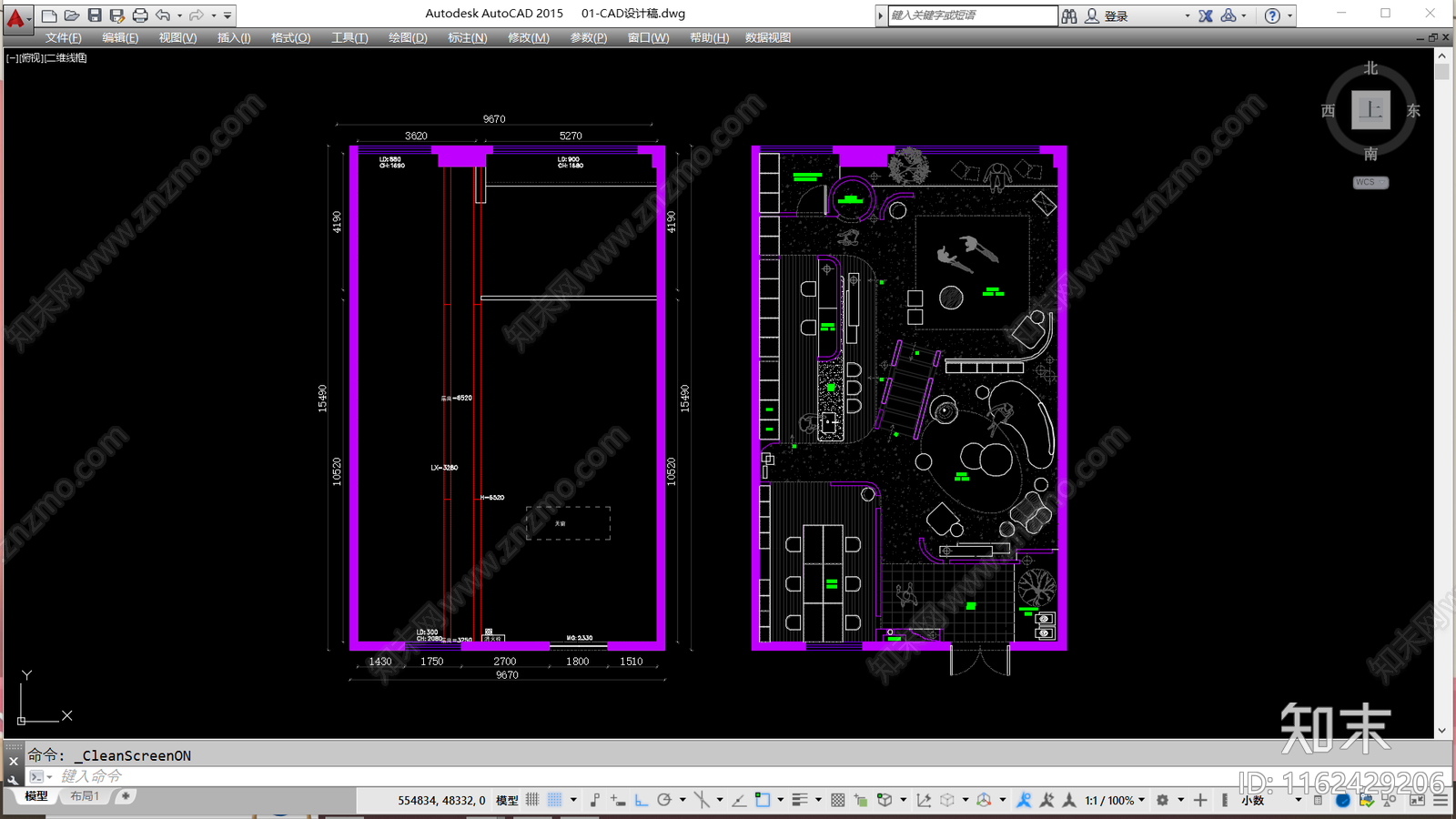Click the viewport label [-][俯视][二维线框]
Screen dimensions: 1456x819
[x=46, y=57]
